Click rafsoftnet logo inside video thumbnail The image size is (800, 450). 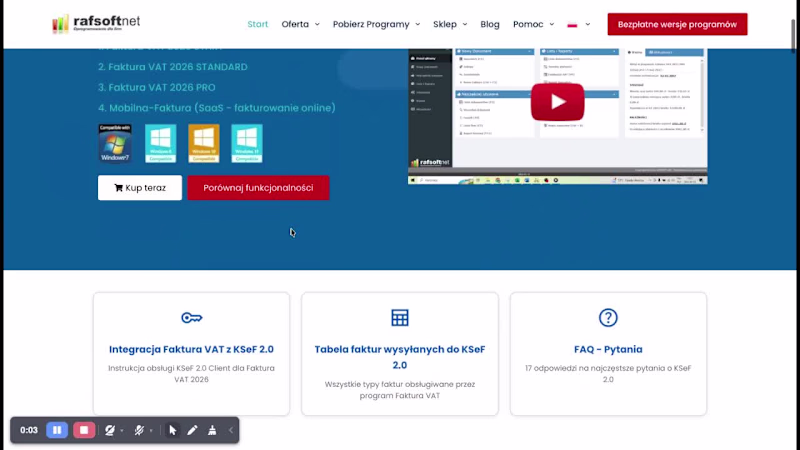click(430, 162)
